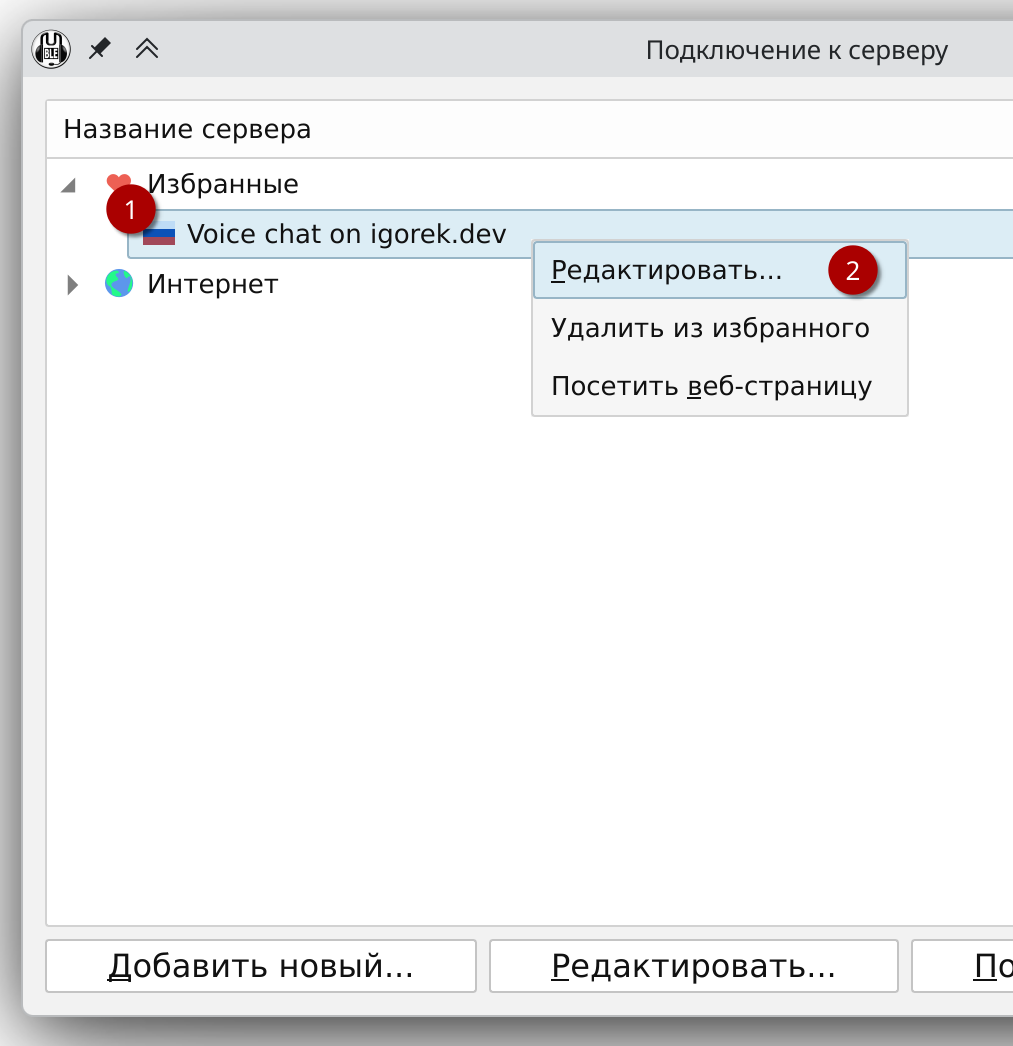Click the Russian flag icon beside the server
This screenshot has height=1046, width=1013.
[x=161, y=234]
